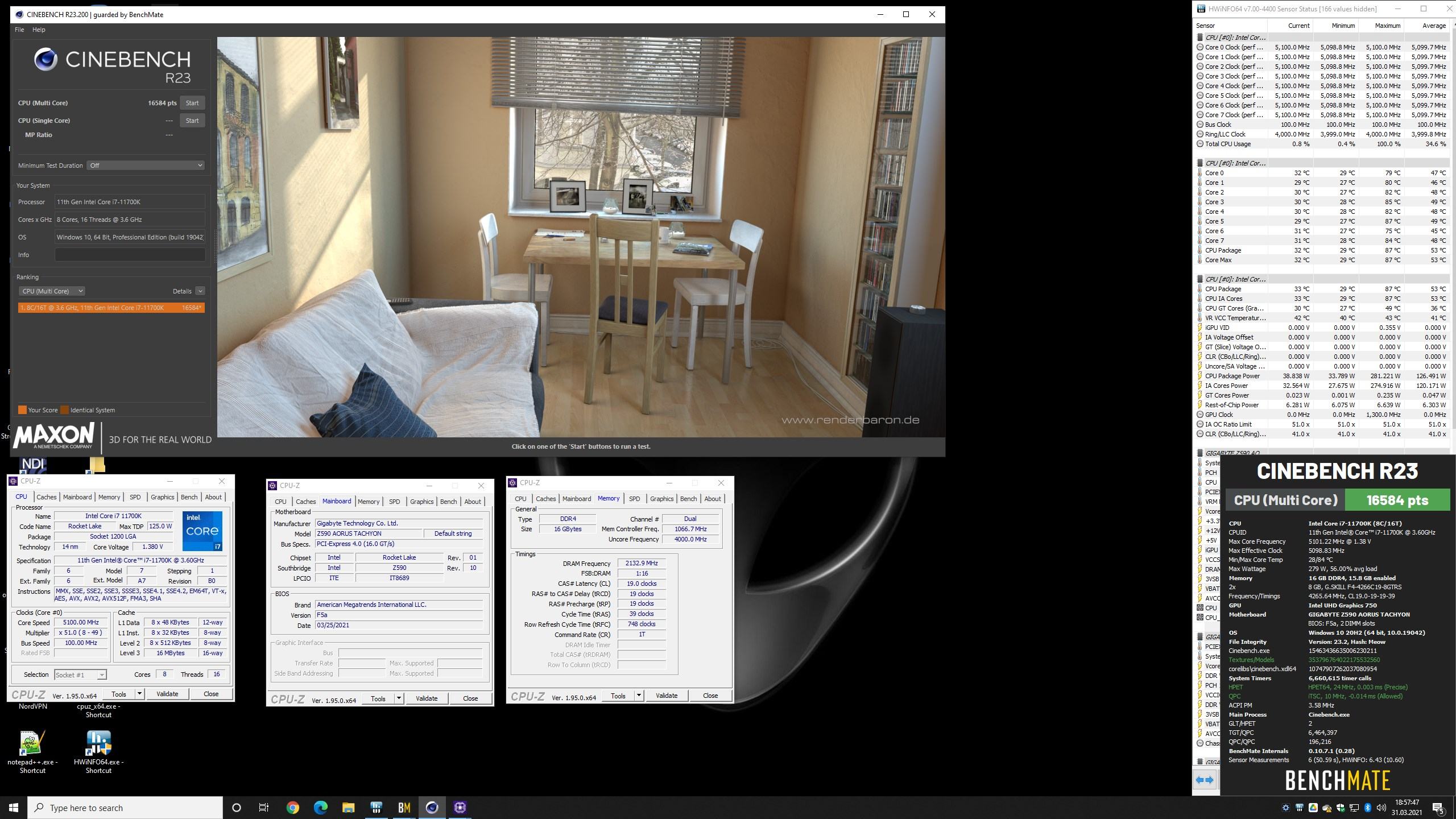Click the HWiNFO icon in system tray

point(1299,808)
